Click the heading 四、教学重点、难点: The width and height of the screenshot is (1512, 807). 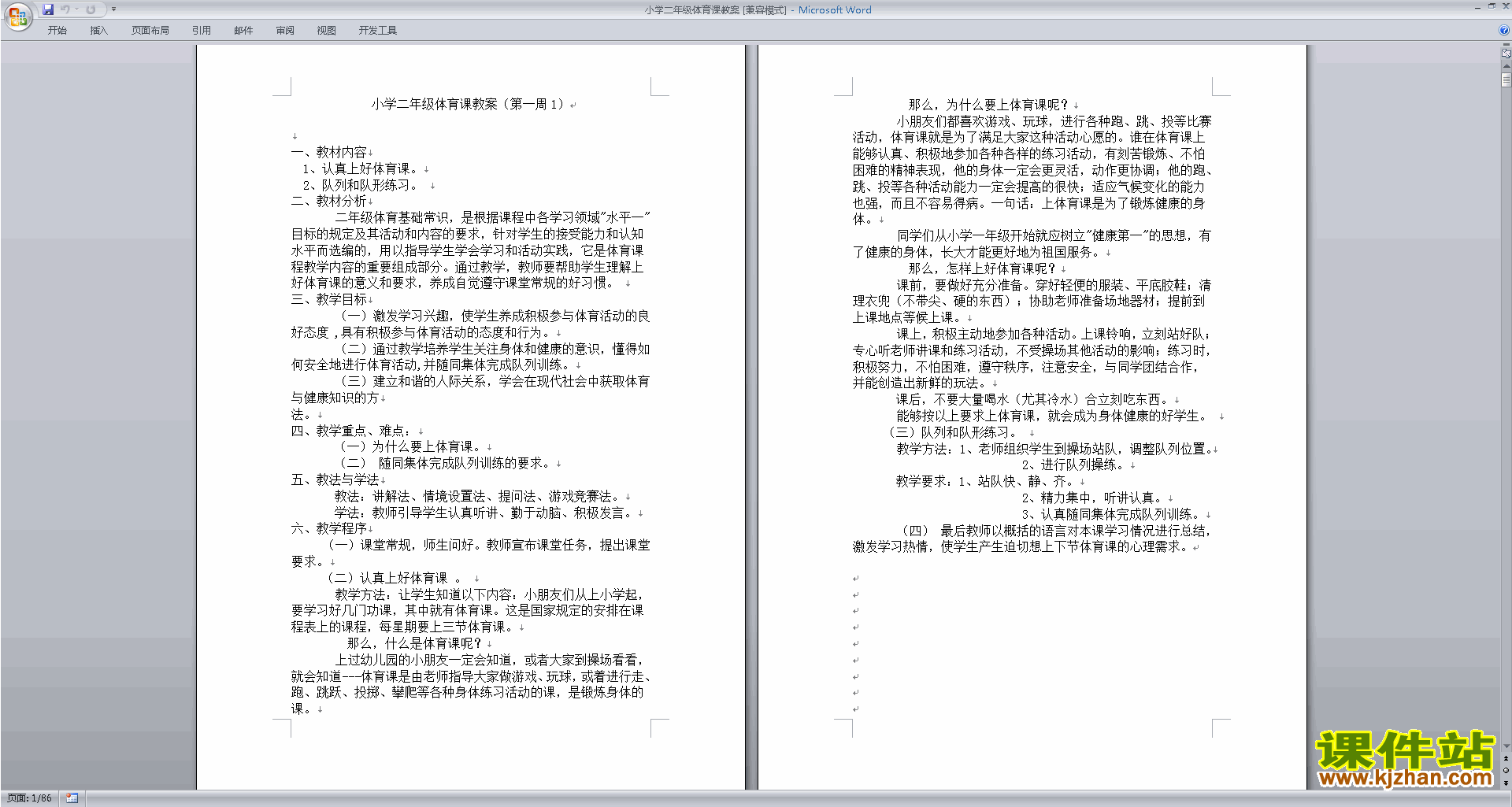353,431
